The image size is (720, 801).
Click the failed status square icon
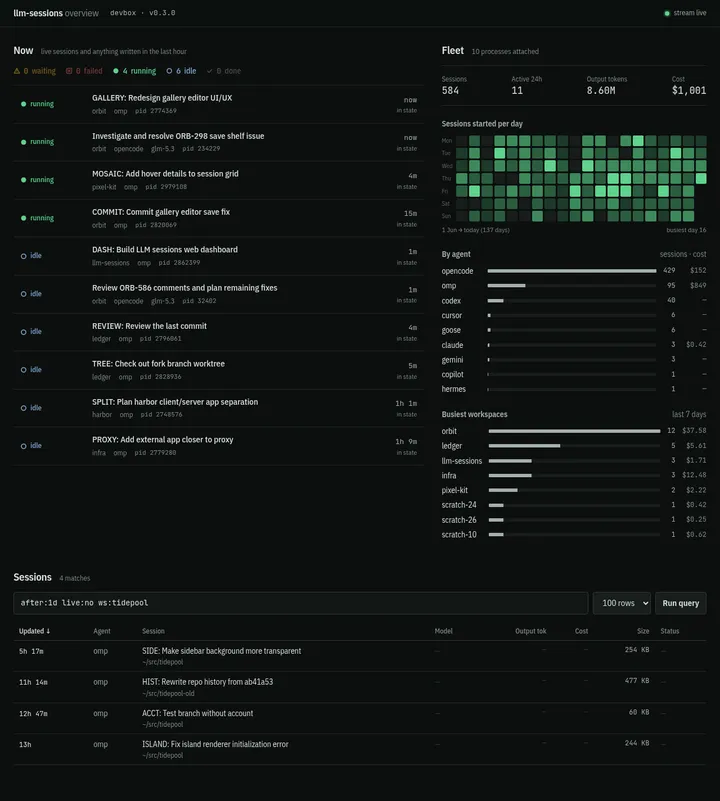pyautogui.click(x=69, y=71)
